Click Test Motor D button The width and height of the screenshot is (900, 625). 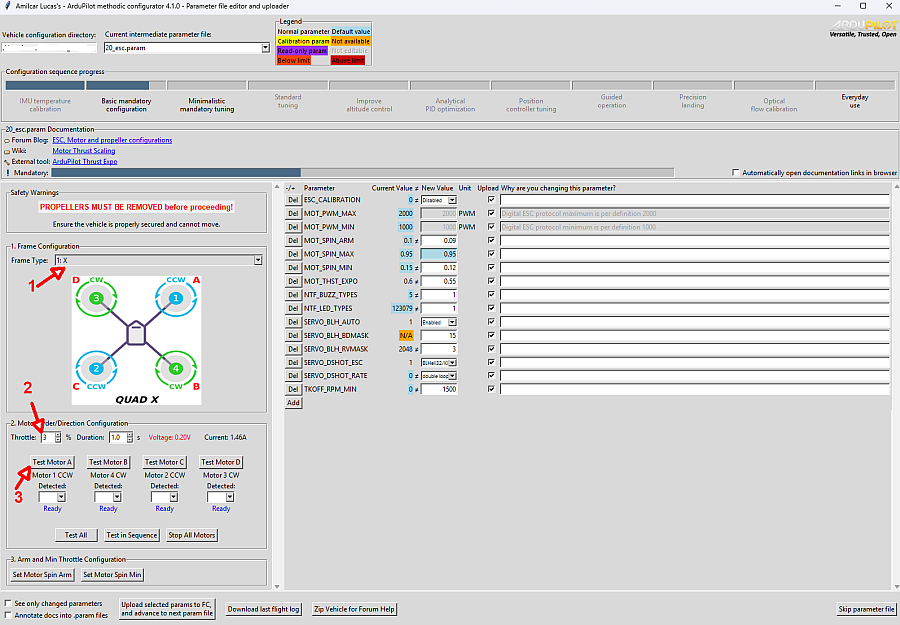tap(221, 462)
